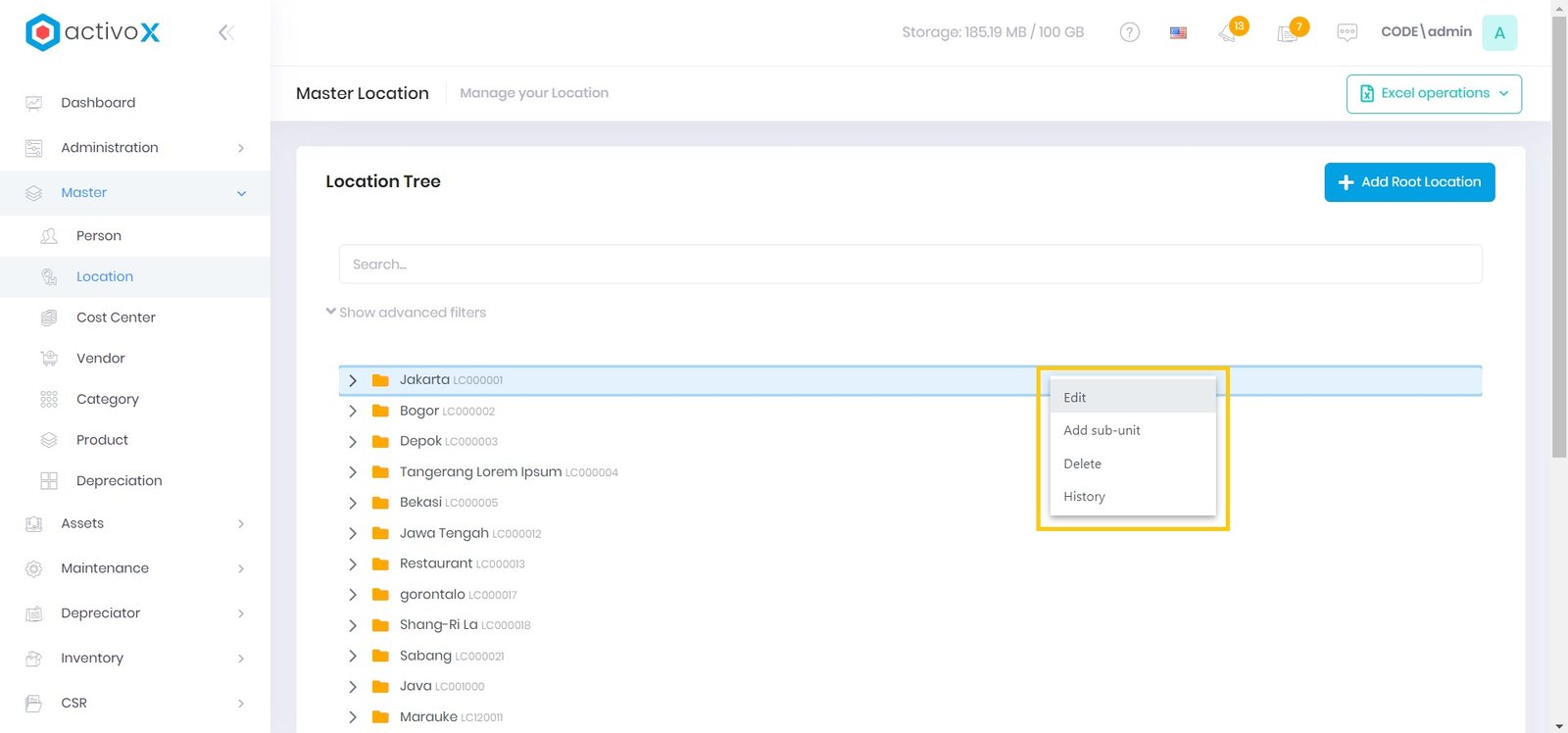
Task: Open the help question mark icon
Action: click(x=1129, y=32)
